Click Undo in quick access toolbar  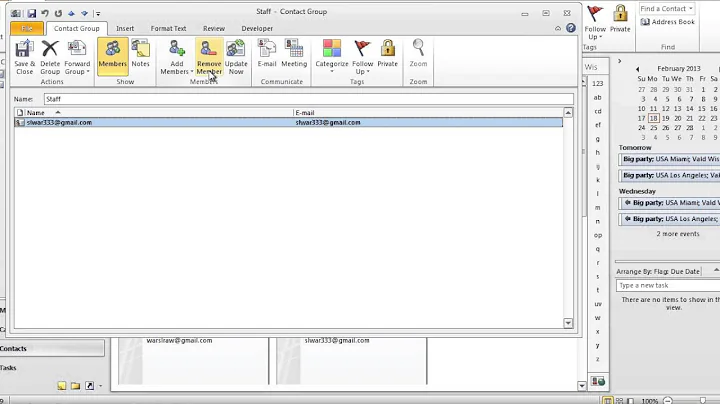[45, 13]
